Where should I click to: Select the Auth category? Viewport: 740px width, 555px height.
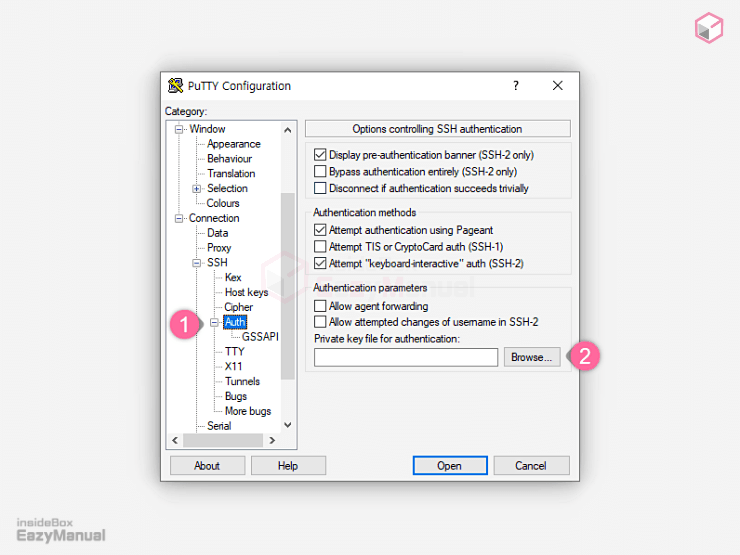[235, 322]
